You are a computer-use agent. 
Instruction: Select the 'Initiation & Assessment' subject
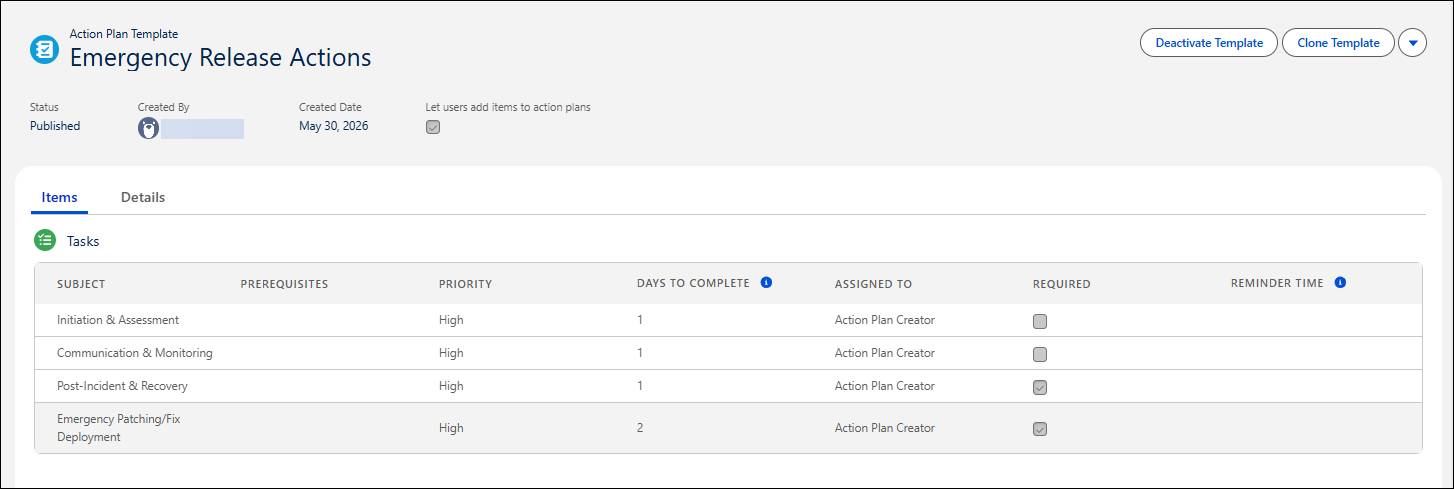tap(118, 320)
